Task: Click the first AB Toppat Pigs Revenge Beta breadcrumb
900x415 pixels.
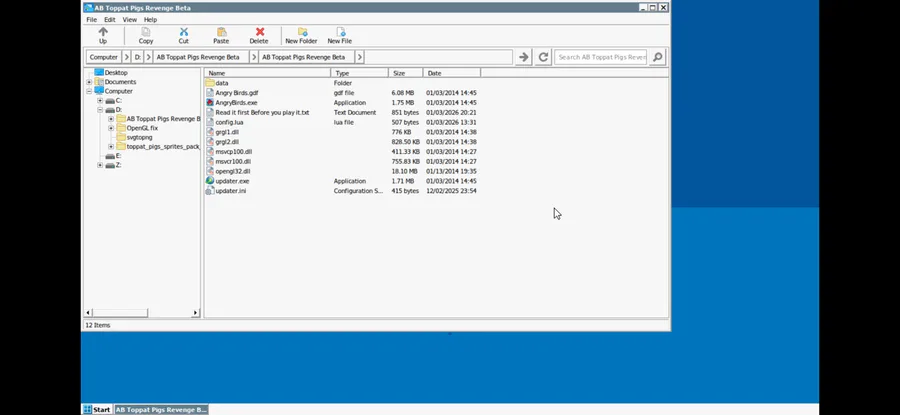Action: click(x=201, y=57)
